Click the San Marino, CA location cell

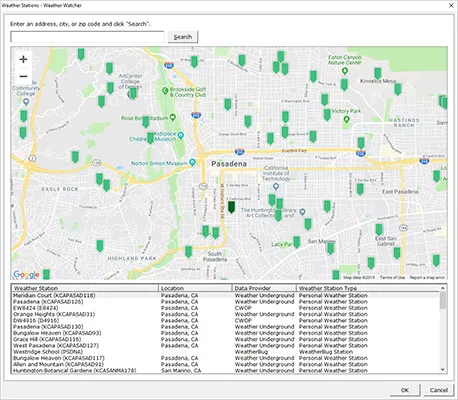181,370
